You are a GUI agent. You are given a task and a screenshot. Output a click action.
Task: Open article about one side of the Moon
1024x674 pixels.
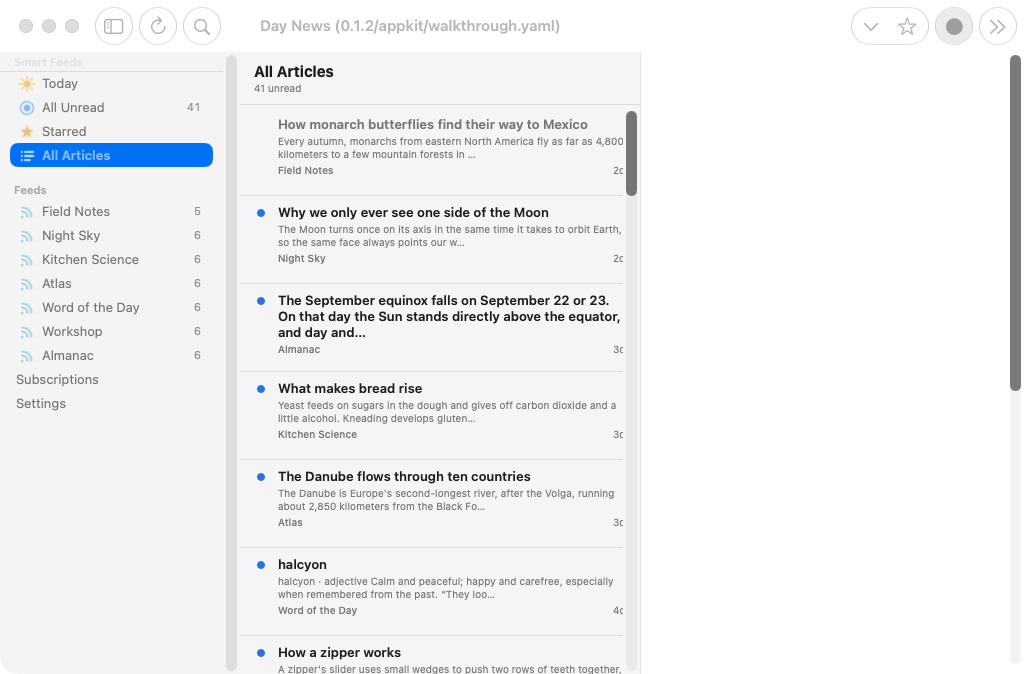[432, 239]
